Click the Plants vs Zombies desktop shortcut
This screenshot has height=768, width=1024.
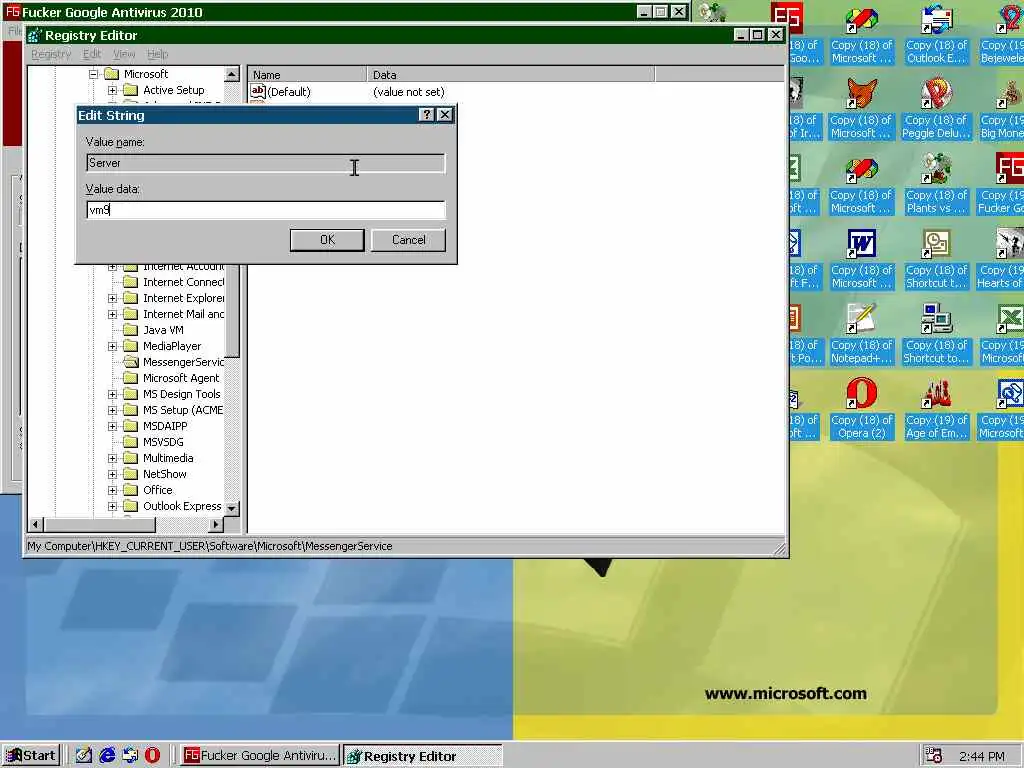tap(936, 185)
